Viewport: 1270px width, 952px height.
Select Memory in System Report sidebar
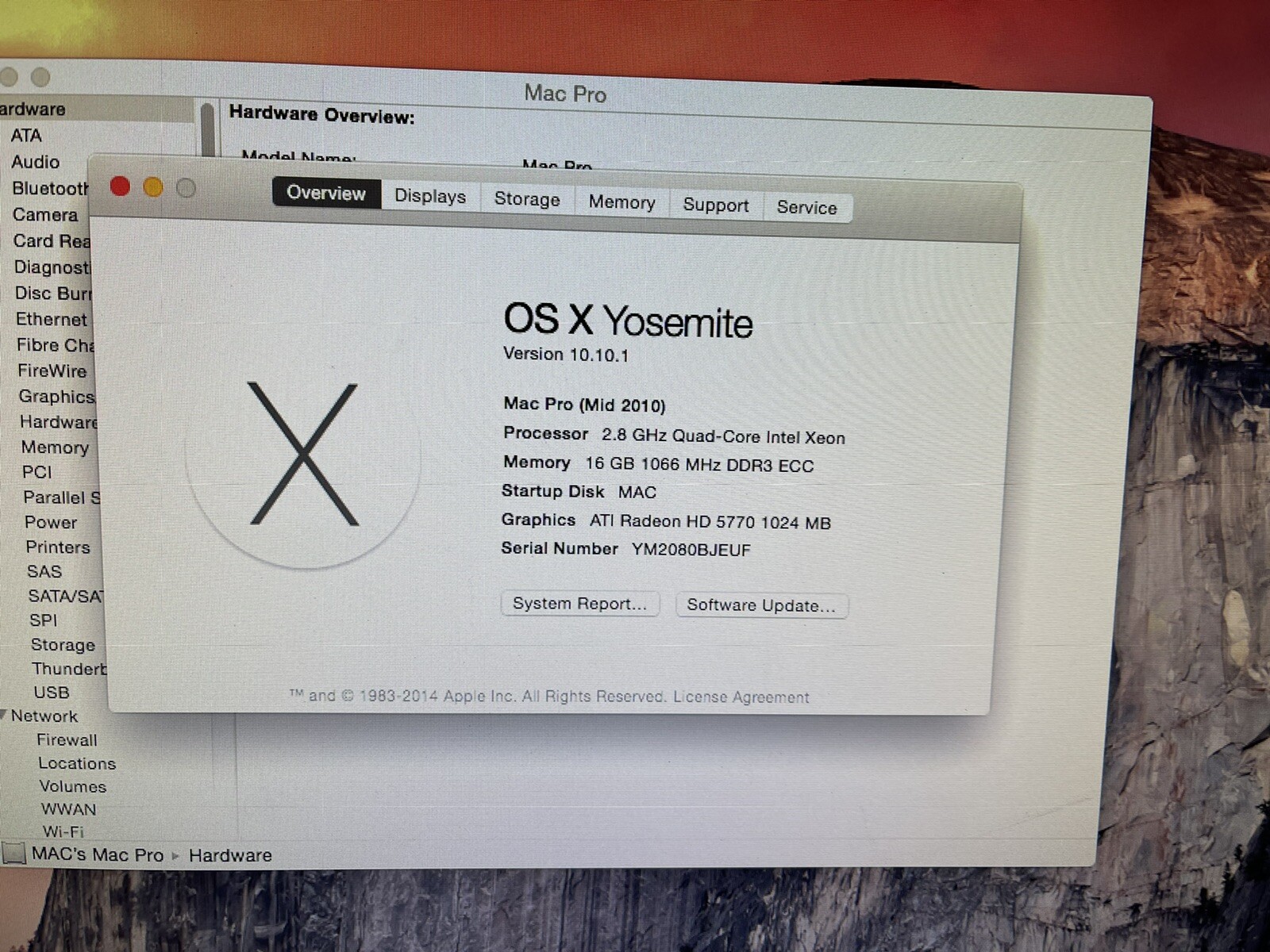tap(55, 447)
